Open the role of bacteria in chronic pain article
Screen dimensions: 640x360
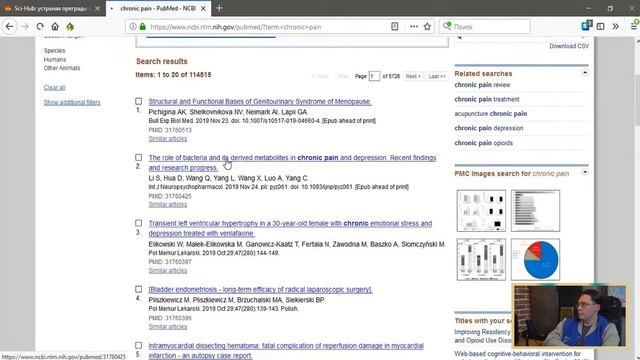[x=292, y=163]
